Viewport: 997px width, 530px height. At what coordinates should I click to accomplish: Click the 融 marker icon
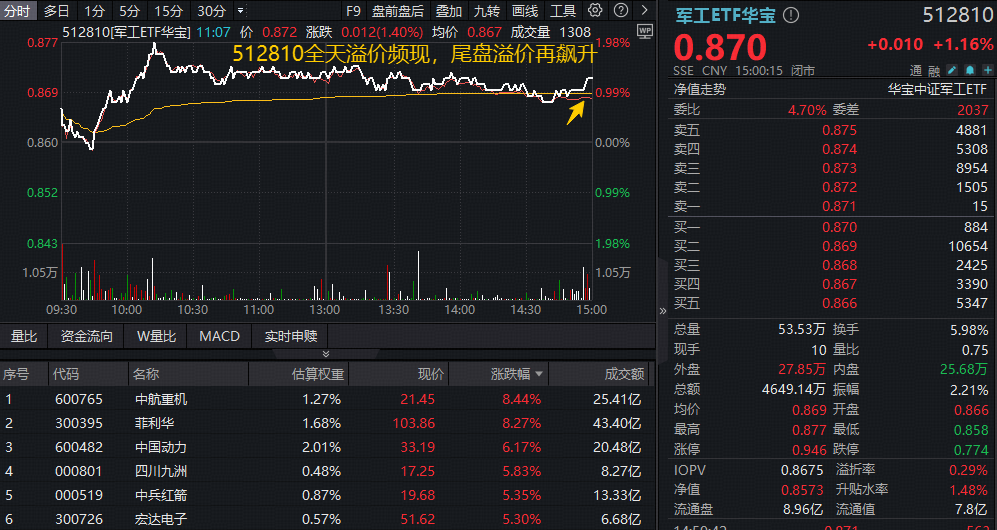tap(934, 70)
